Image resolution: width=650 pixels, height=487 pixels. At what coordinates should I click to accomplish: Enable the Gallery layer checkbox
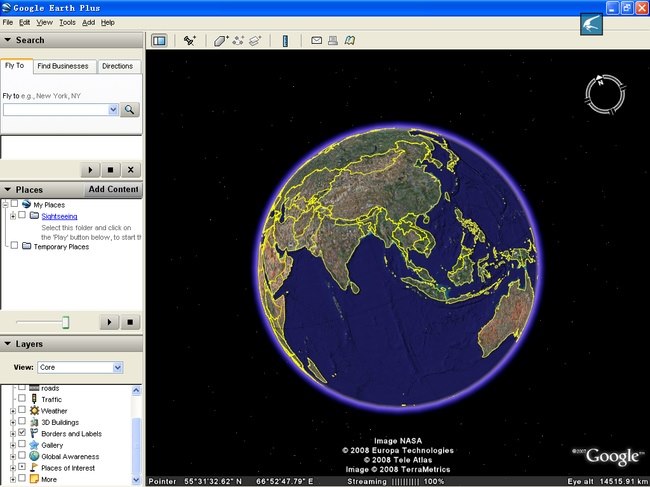(x=22, y=444)
